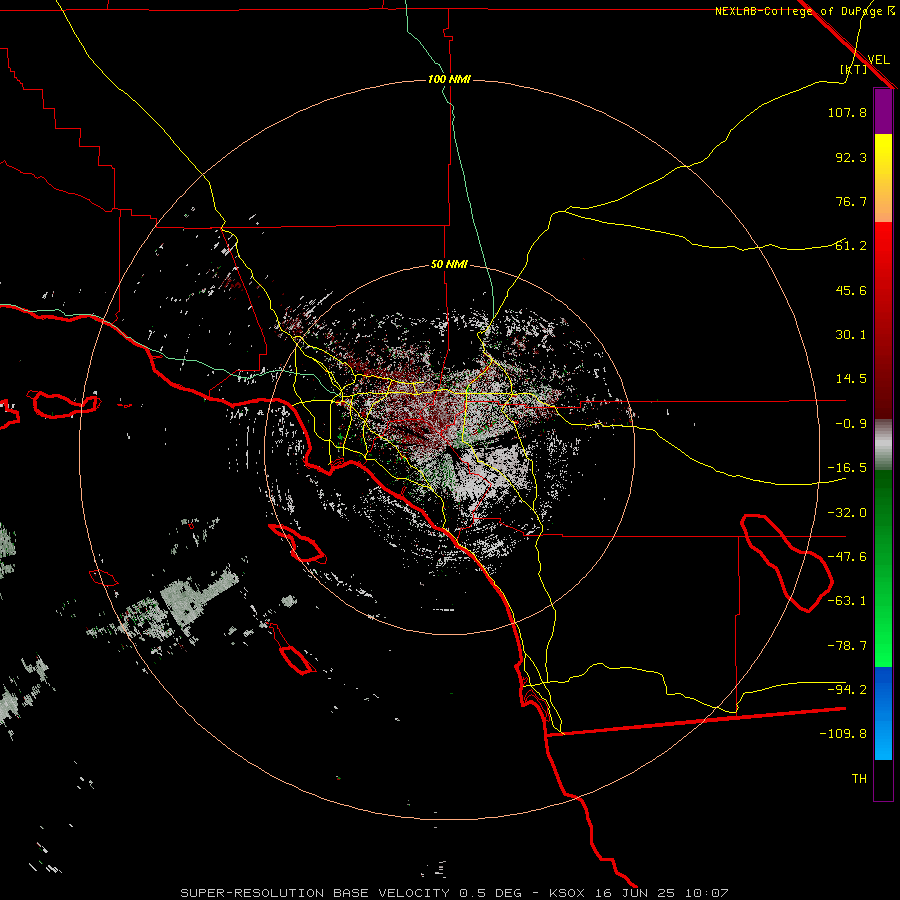Click the 61.2 velocity scale value
The image size is (900, 900).
(x=851, y=246)
